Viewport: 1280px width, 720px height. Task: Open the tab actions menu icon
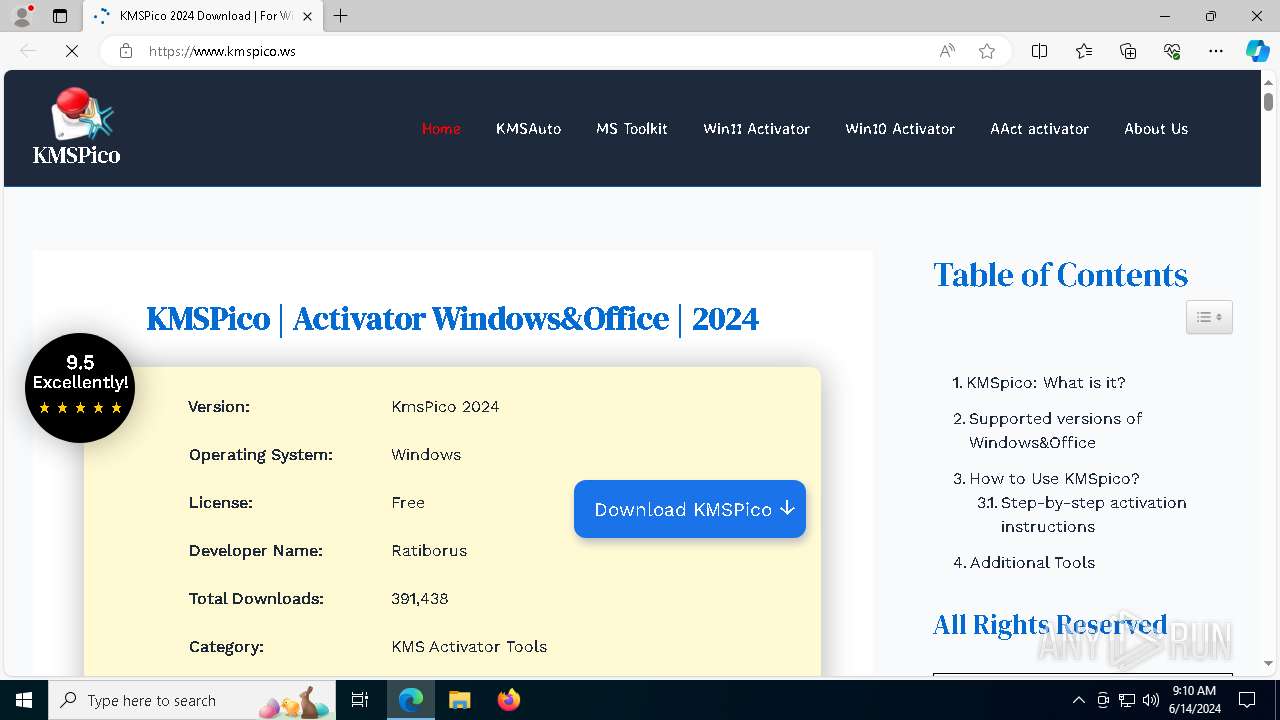coord(60,16)
